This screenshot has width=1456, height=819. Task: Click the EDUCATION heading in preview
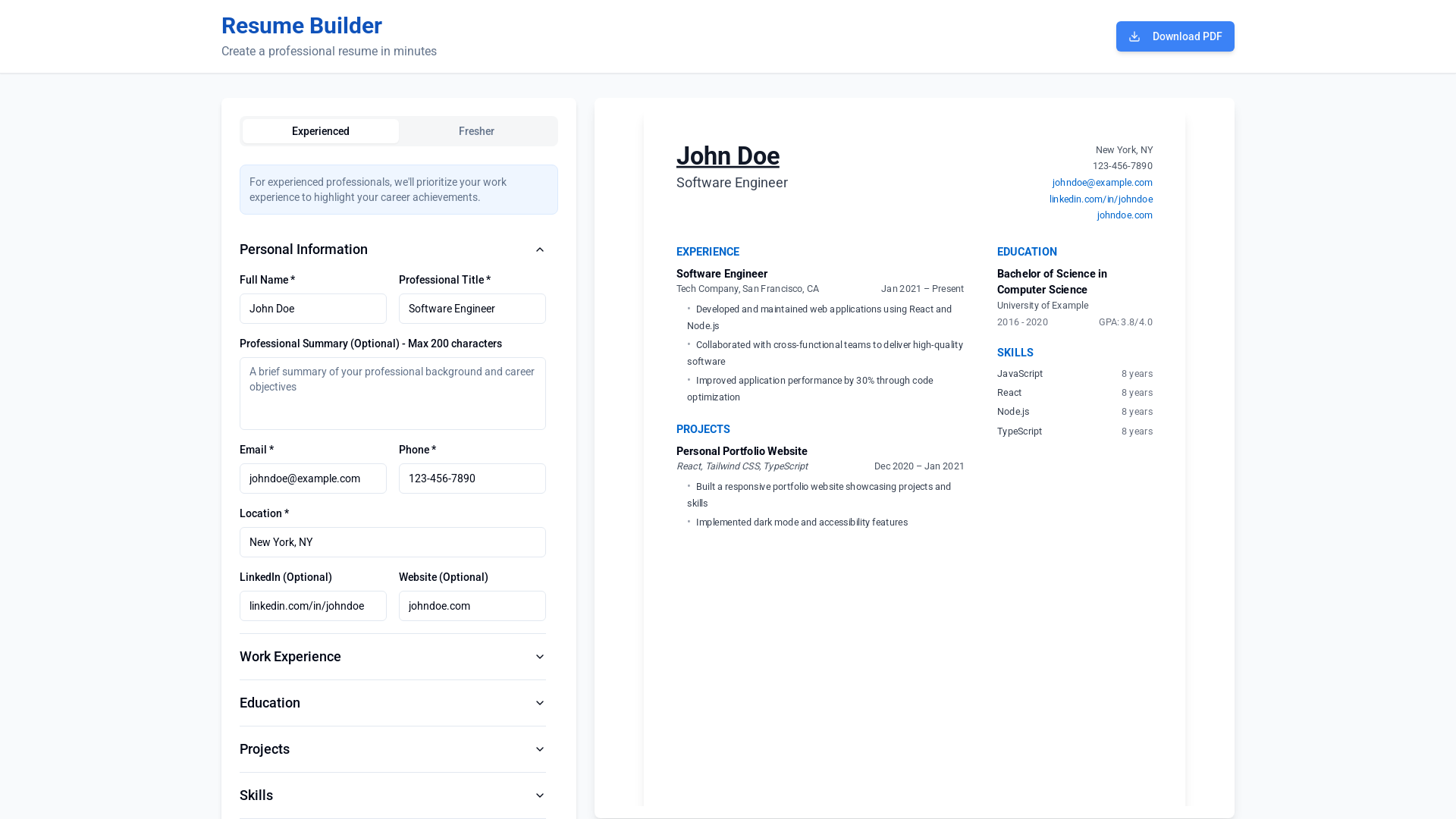click(x=1027, y=252)
